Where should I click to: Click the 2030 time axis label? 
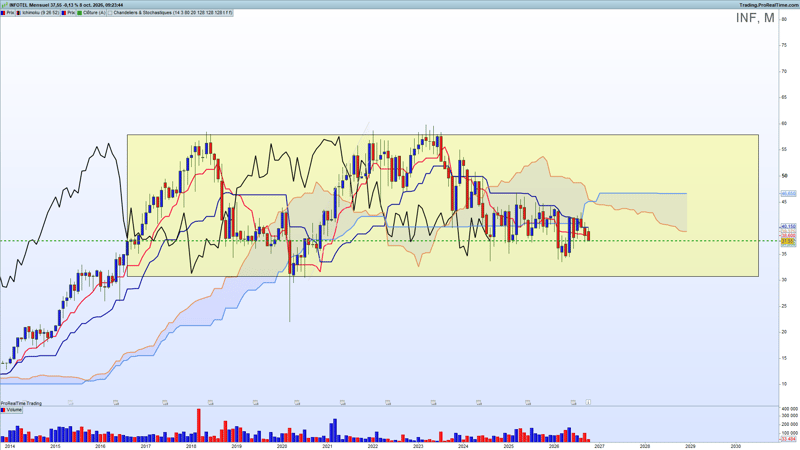(735, 446)
